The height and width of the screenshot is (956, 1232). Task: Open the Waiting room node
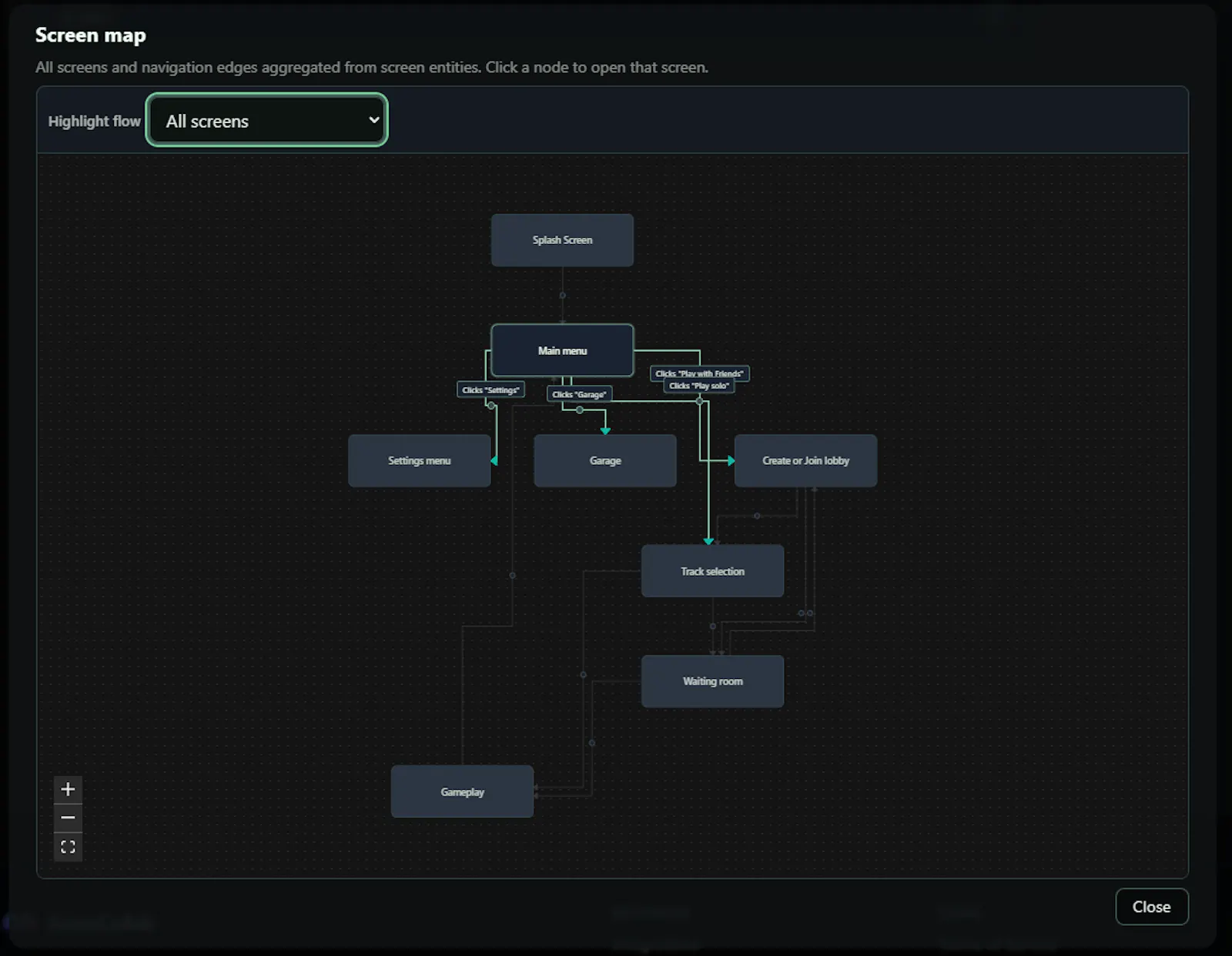[712, 681]
